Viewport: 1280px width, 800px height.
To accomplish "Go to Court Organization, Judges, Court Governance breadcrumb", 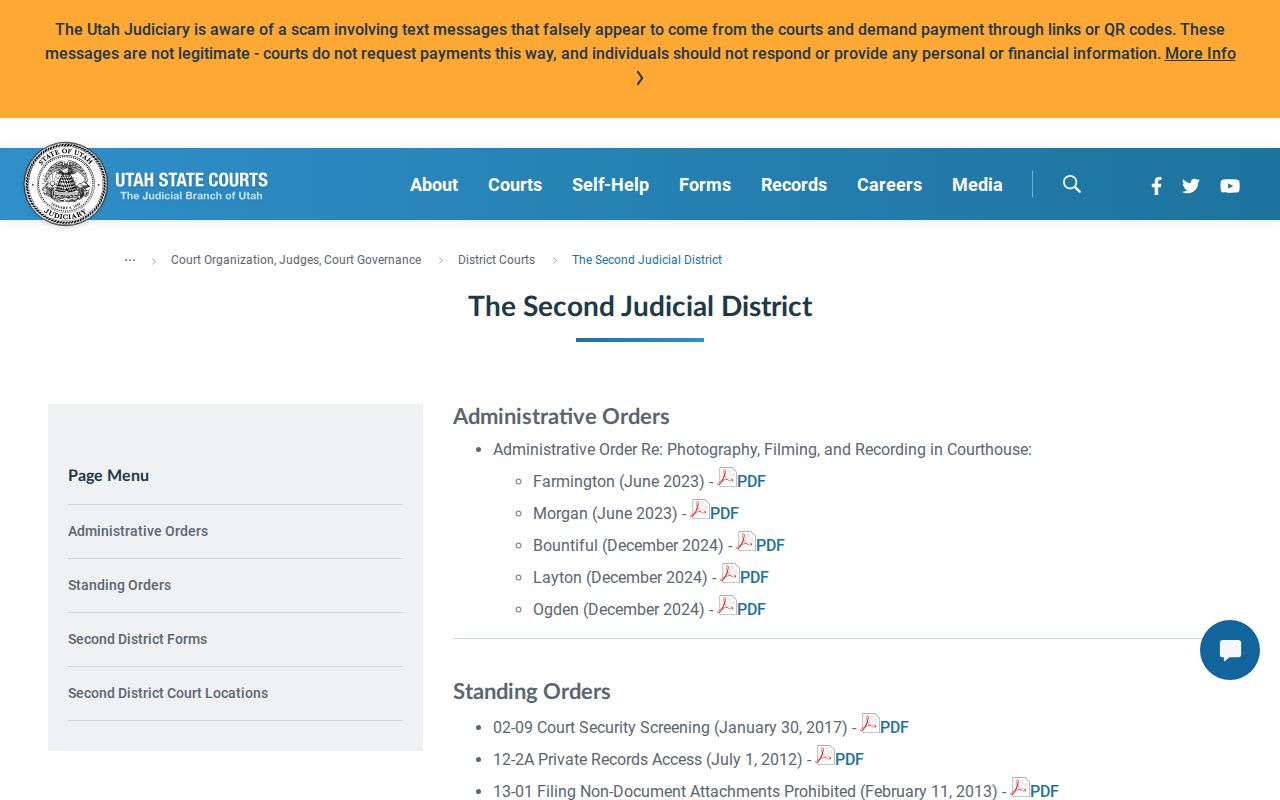I will point(296,260).
